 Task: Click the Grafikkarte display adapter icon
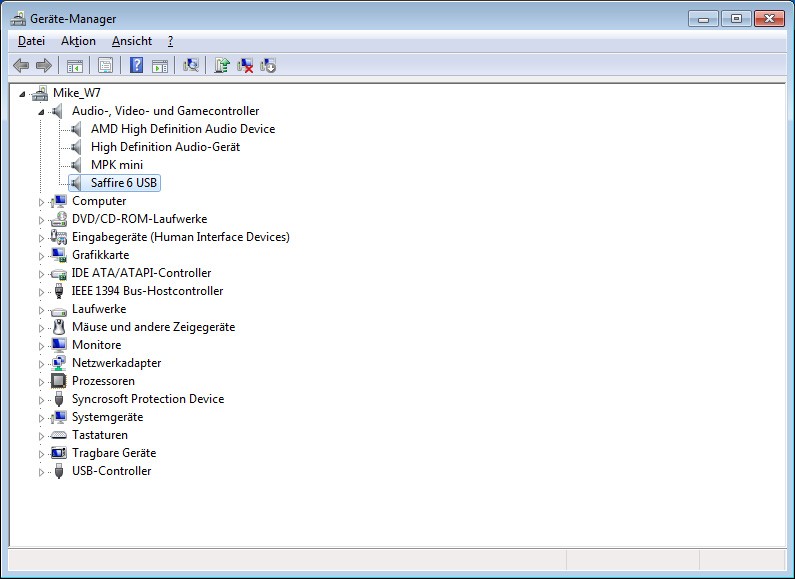(x=59, y=255)
